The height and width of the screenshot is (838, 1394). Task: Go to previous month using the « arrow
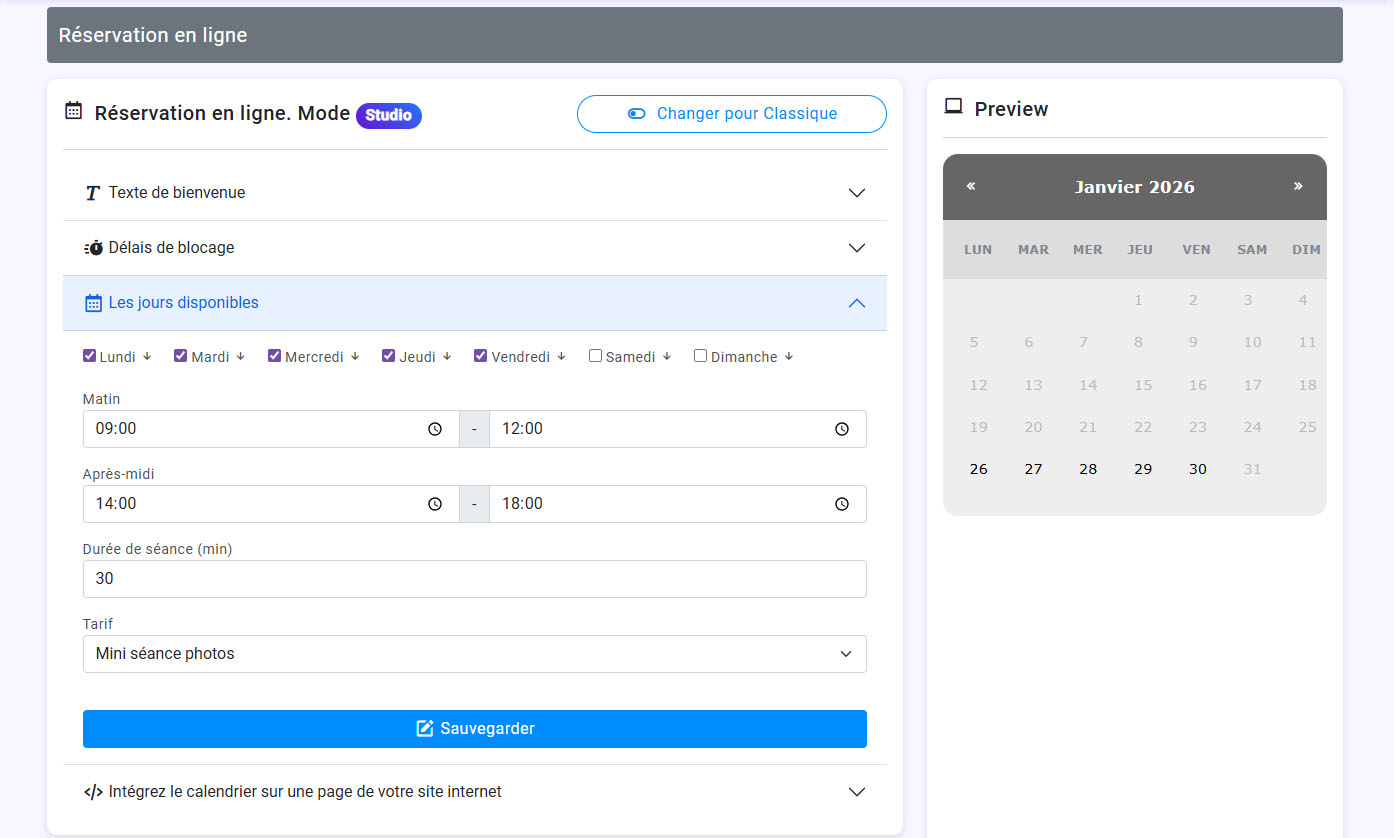coord(970,186)
